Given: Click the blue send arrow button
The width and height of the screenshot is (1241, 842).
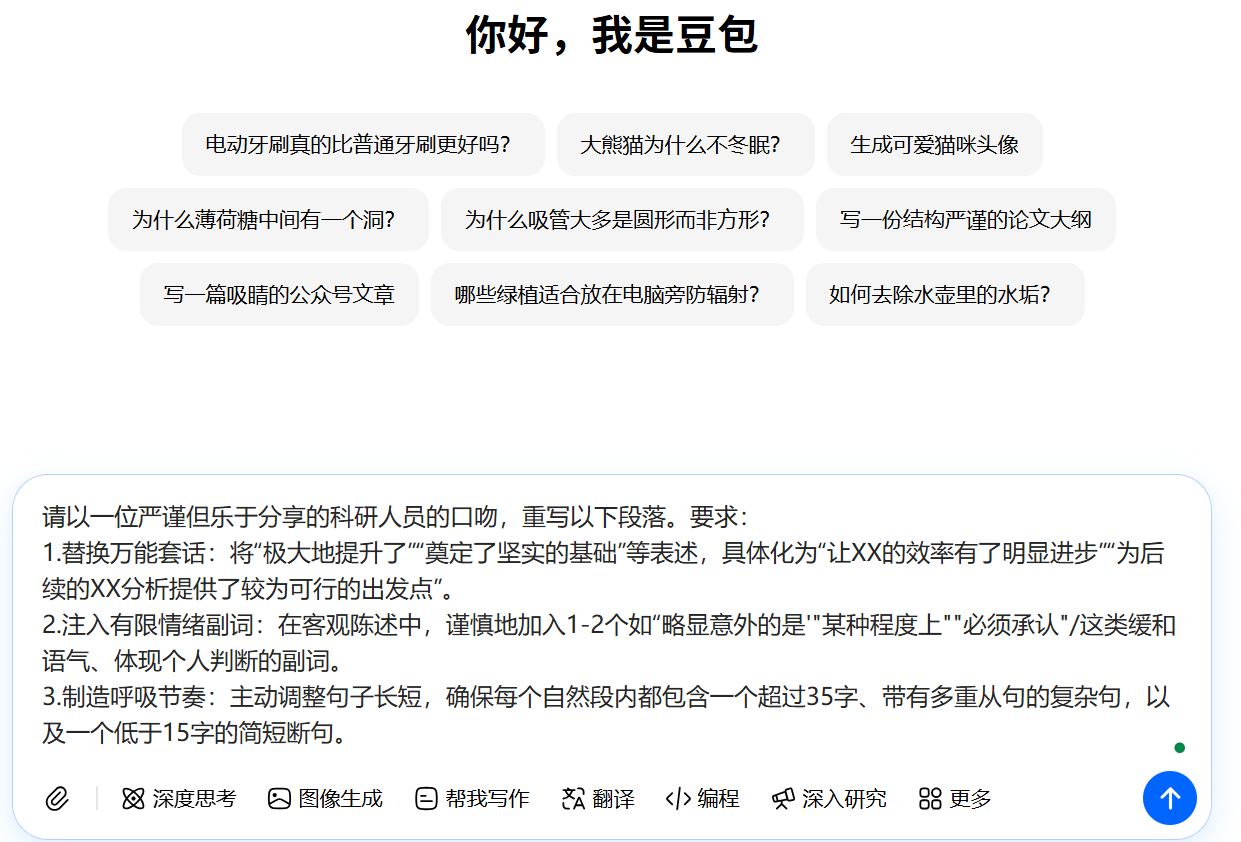Looking at the screenshot, I should 1169,798.
